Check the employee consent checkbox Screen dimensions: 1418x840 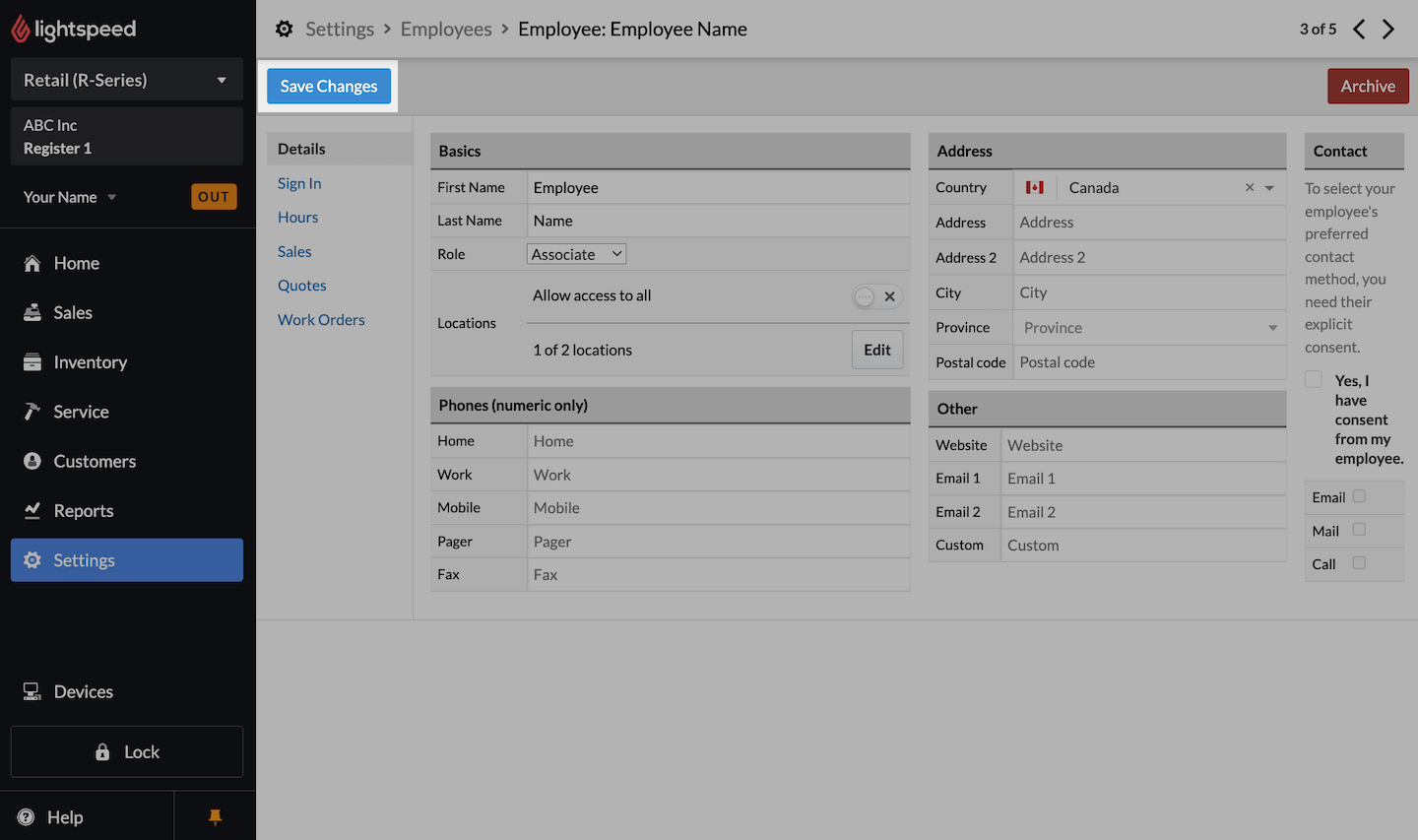click(x=1314, y=380)
